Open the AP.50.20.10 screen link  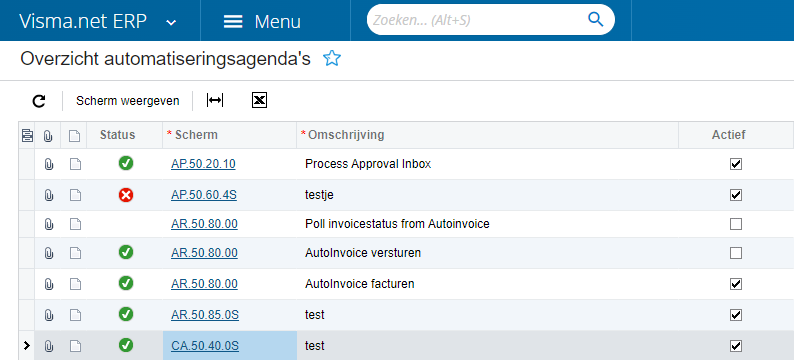coord(203,164)
